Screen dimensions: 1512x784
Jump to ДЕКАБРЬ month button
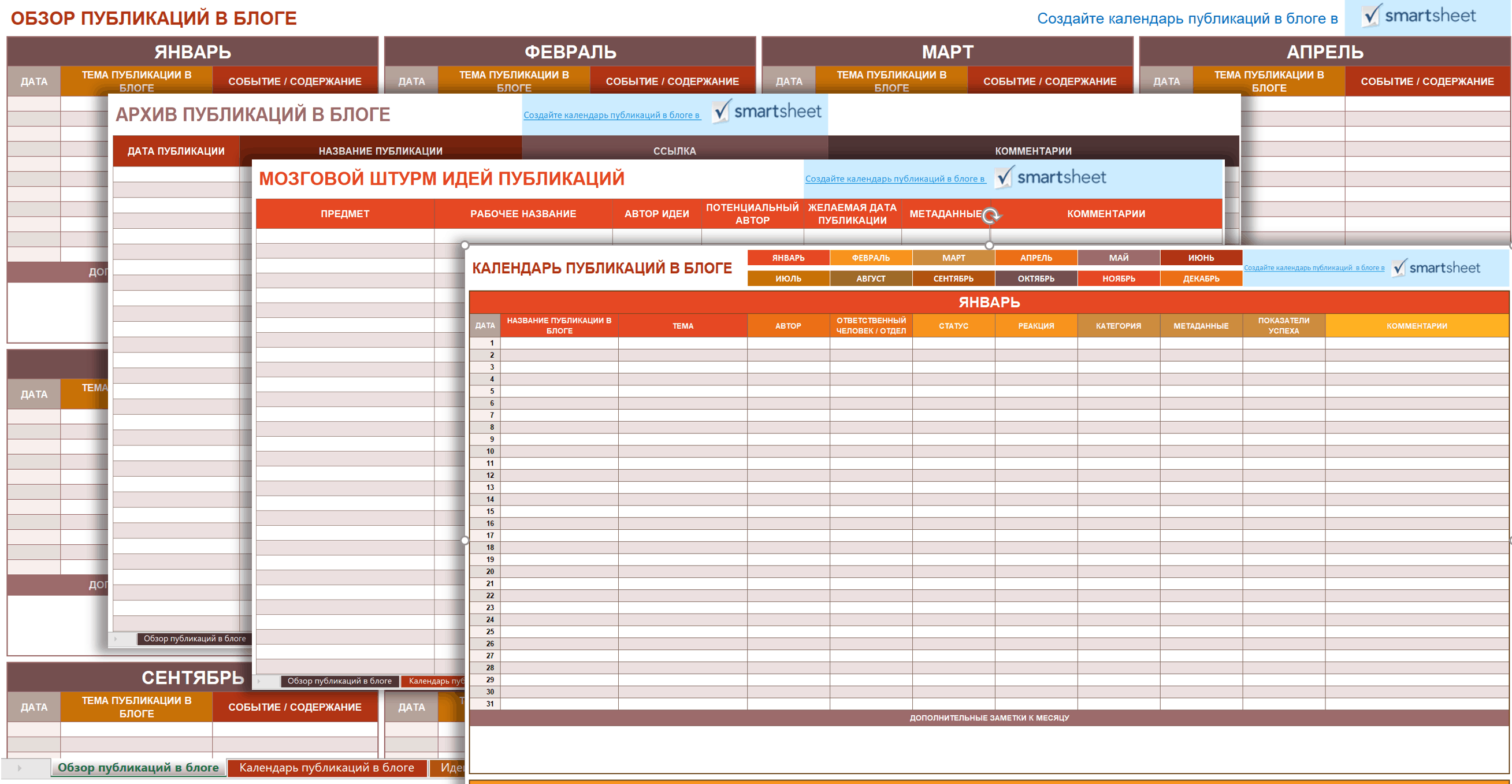pyautogui.click(x=1201, y=278)
